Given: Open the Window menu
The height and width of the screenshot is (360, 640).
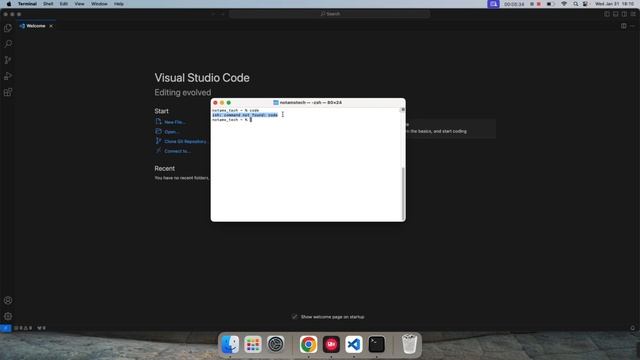Looking at the screenshot, I should pos(99,4).
